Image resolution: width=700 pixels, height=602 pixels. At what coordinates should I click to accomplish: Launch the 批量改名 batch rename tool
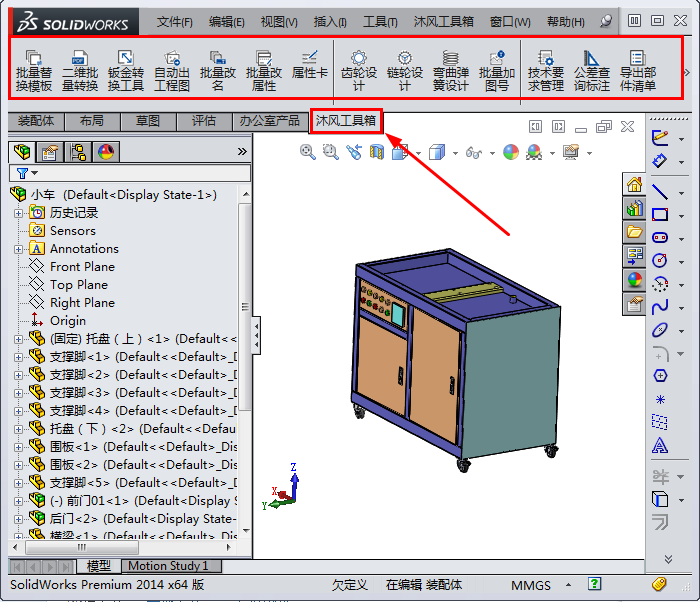217,70
